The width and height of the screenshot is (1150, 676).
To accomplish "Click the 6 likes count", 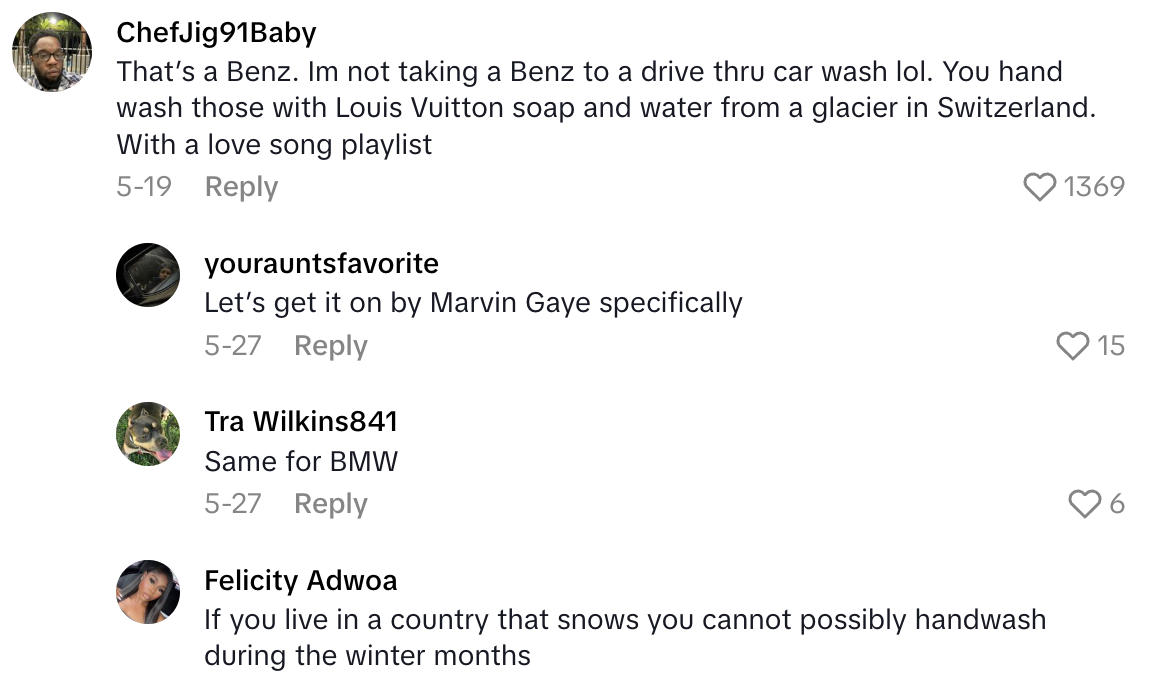I will [1117, 504].
